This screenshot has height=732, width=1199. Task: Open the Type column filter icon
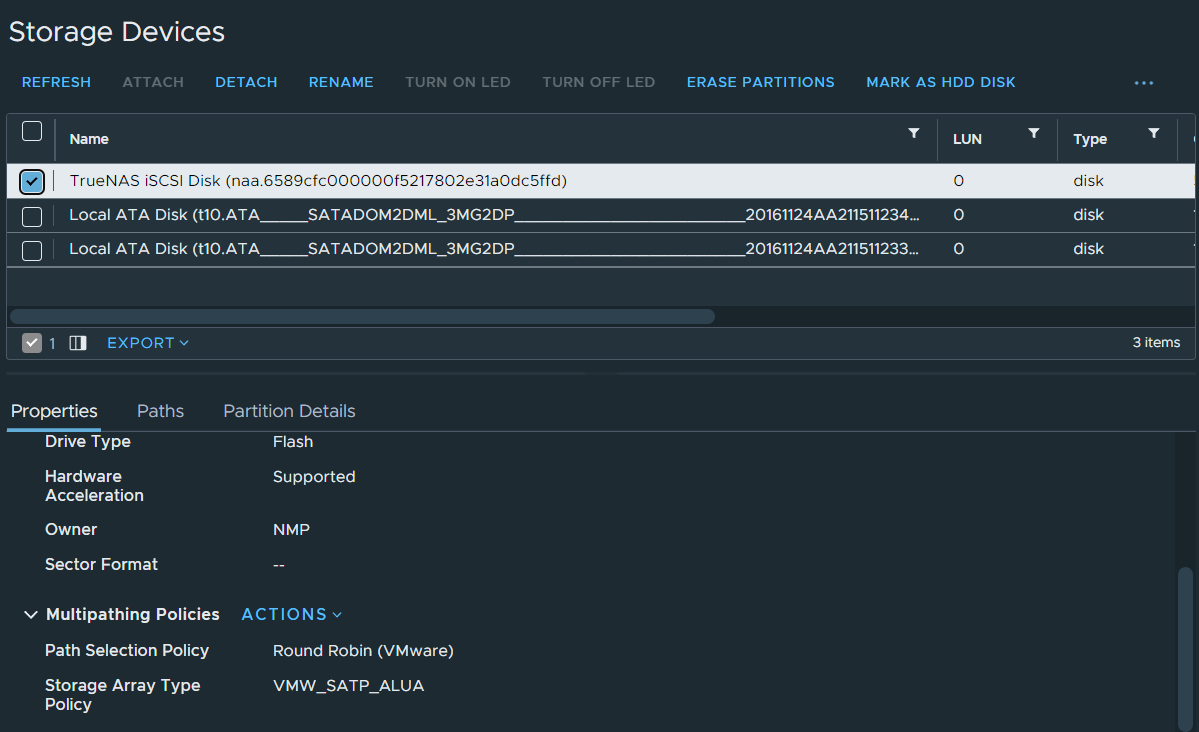1154,133
